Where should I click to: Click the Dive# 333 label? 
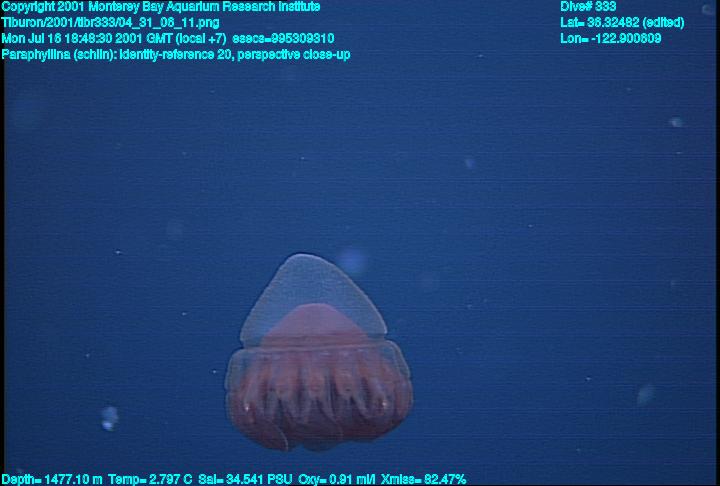click(588, 6)
